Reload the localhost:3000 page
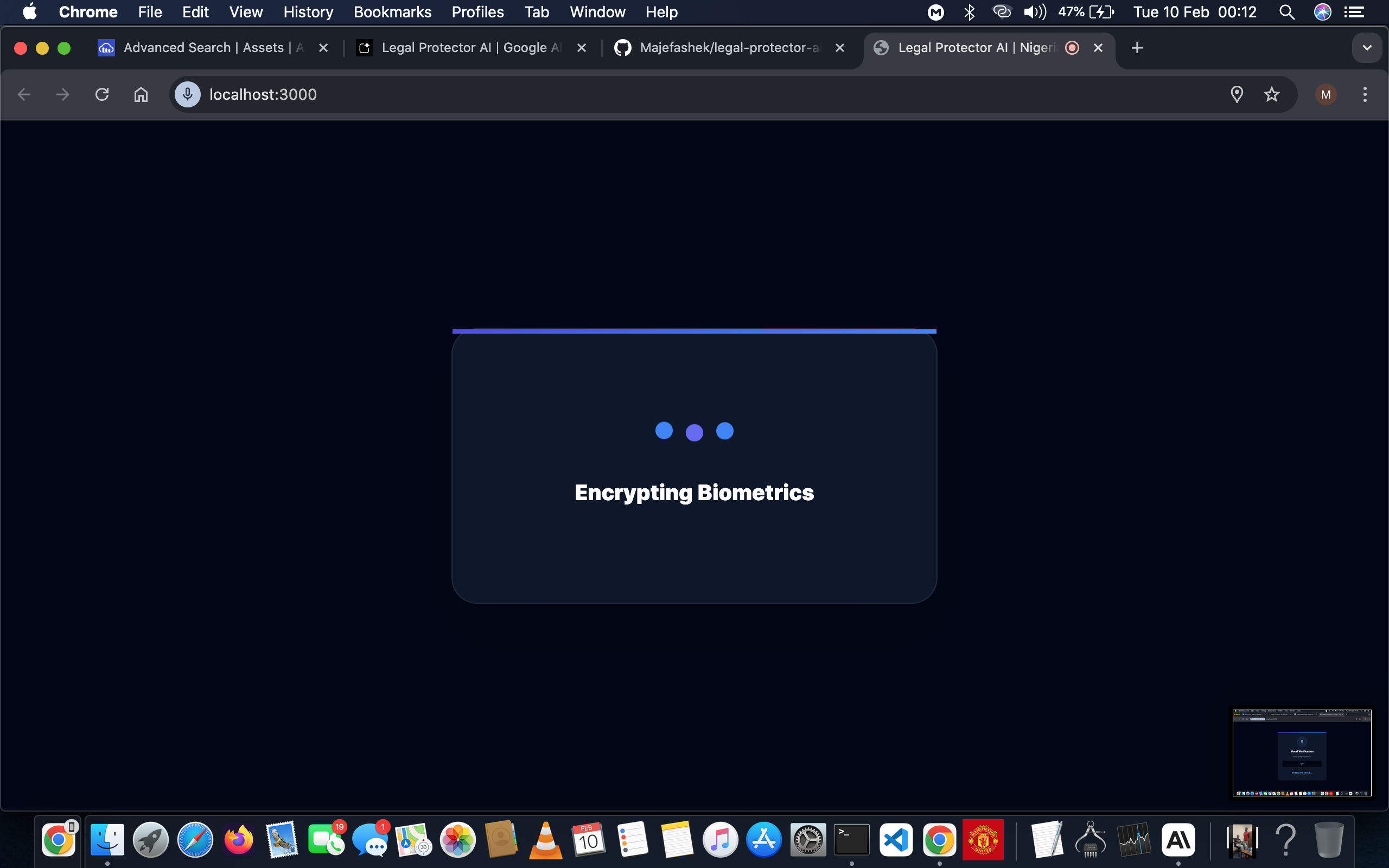 tap(102, 94)
